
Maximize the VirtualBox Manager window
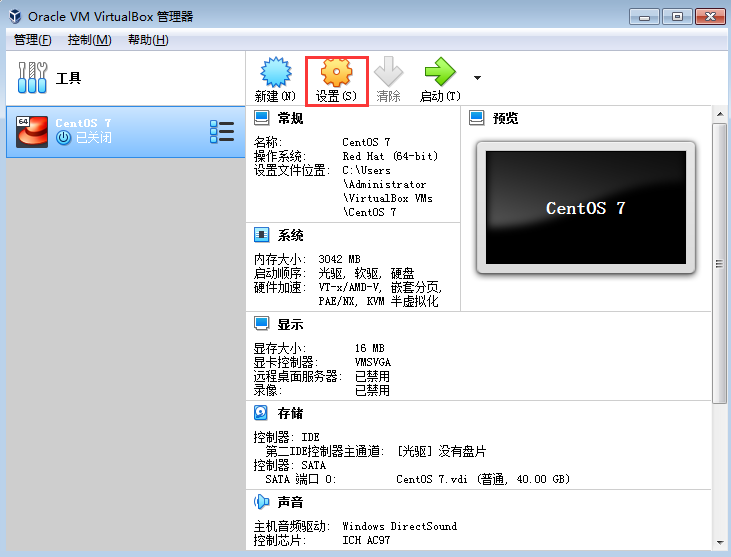[677, 17]
